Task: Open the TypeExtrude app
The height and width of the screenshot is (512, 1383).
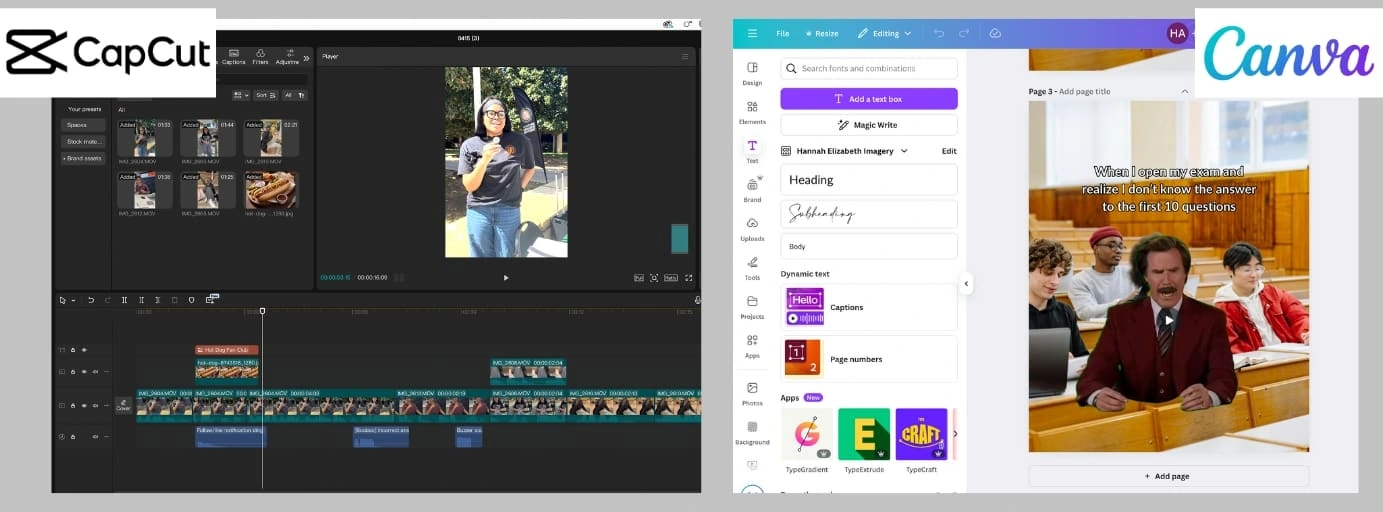Action: click(864, 440)
